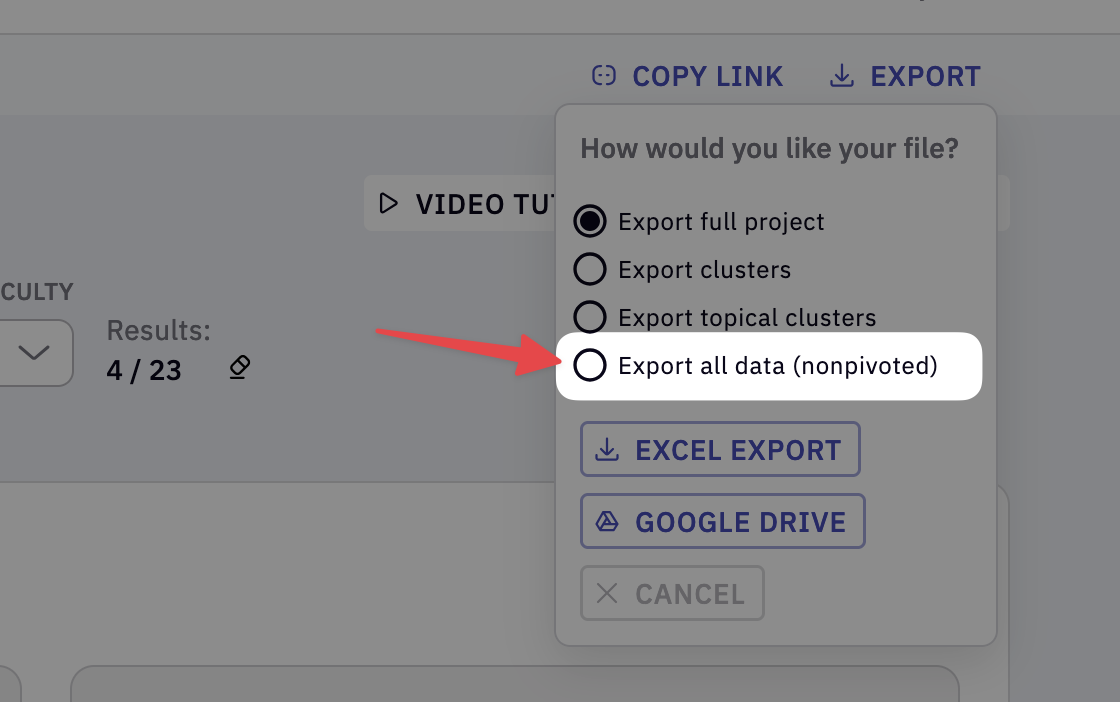The width and height of the screenshot is (1120, 702).
Task: Click the Export download arrow icon
Action: coord(841,75)
